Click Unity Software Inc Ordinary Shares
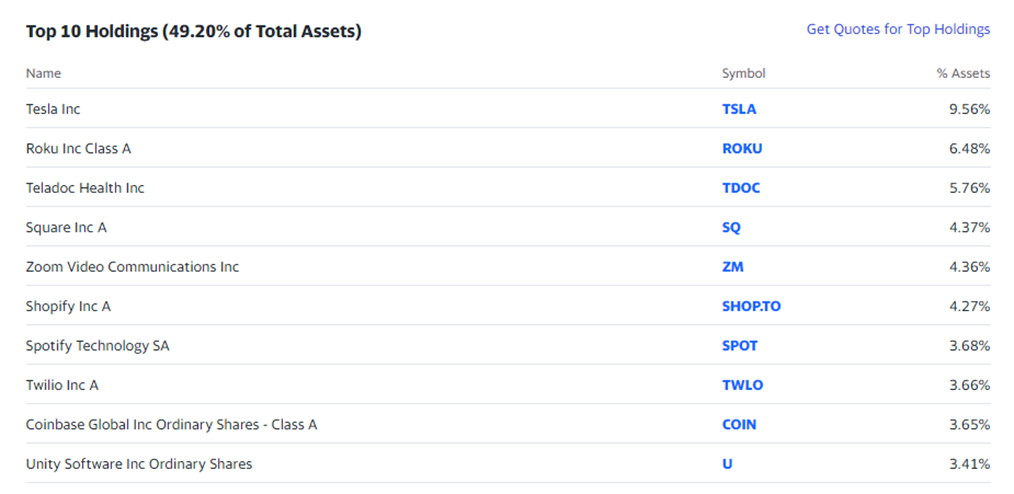 click(x=139, y=464)
